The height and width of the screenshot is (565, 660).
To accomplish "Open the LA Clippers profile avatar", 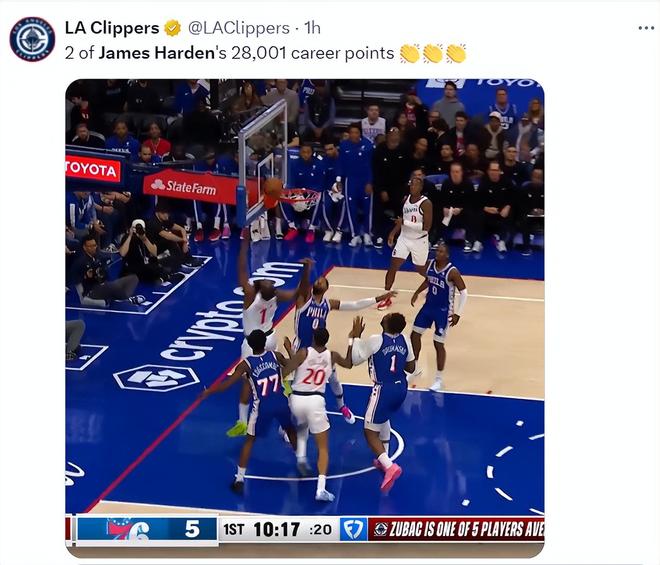I will [x=32, y=39].
